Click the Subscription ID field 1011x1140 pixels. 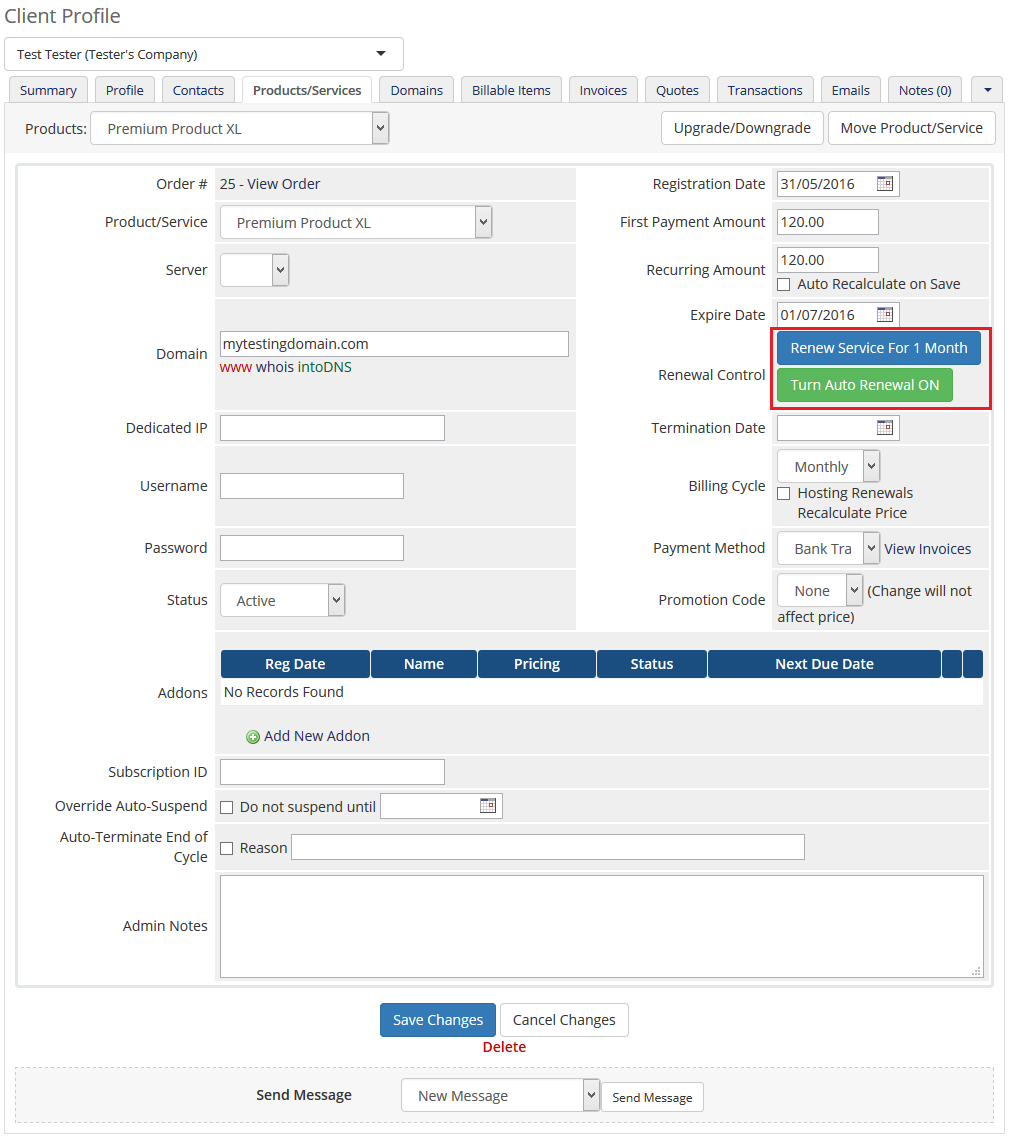(x=332, y=771)
